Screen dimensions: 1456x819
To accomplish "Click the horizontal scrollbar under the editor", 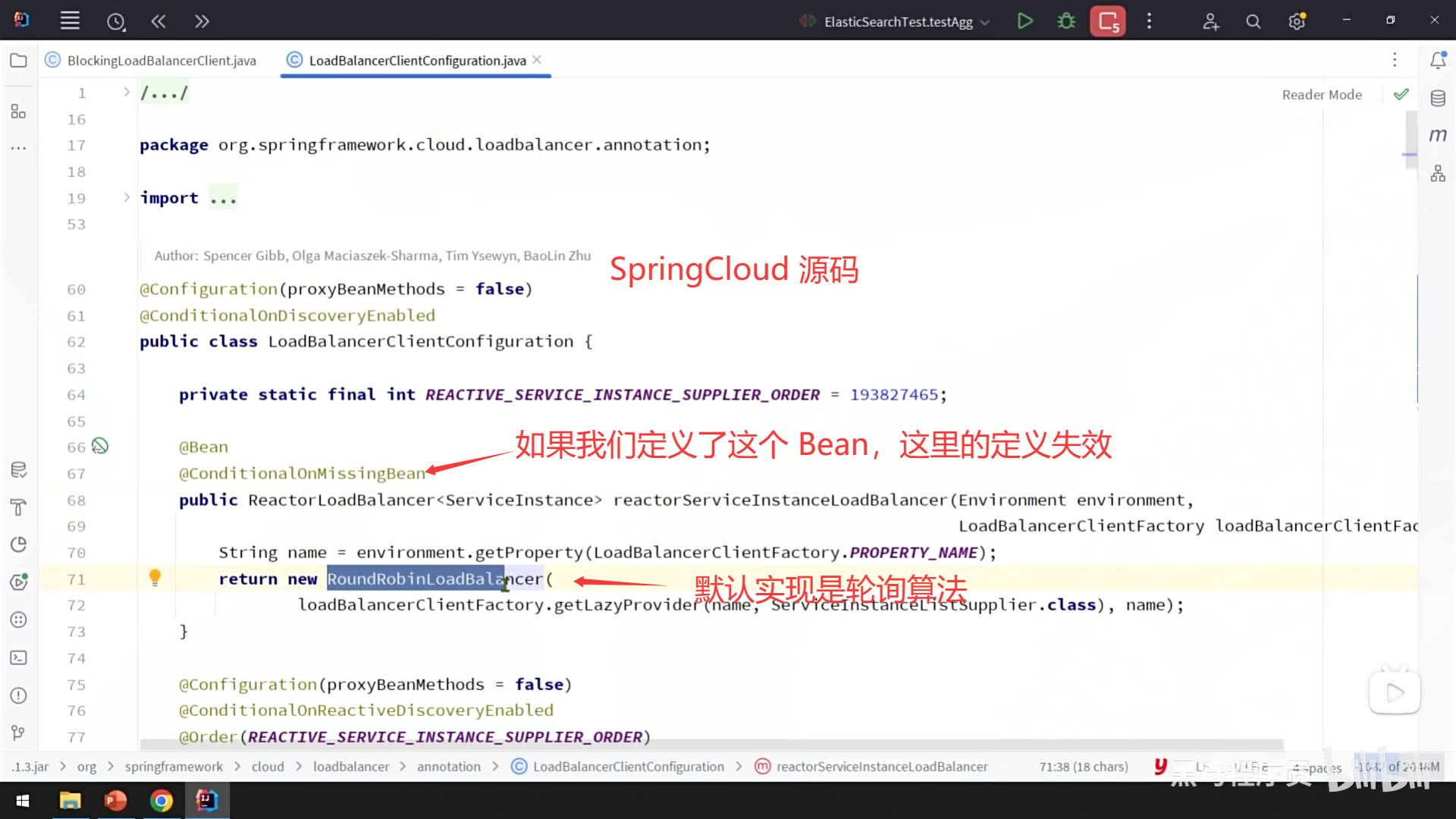I will pos(711,745).
